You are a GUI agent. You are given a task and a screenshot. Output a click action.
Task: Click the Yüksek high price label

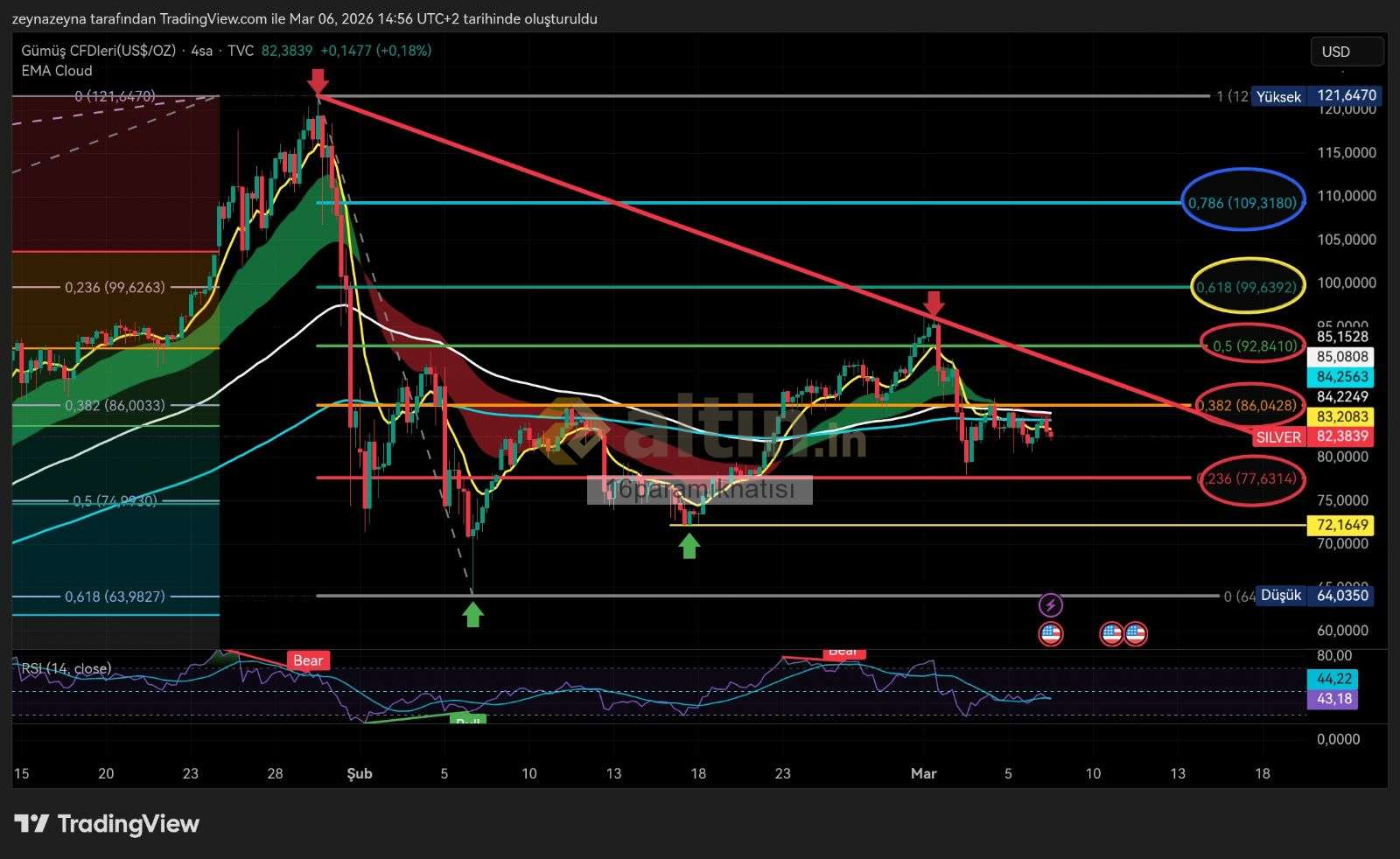pos(1278,96)
